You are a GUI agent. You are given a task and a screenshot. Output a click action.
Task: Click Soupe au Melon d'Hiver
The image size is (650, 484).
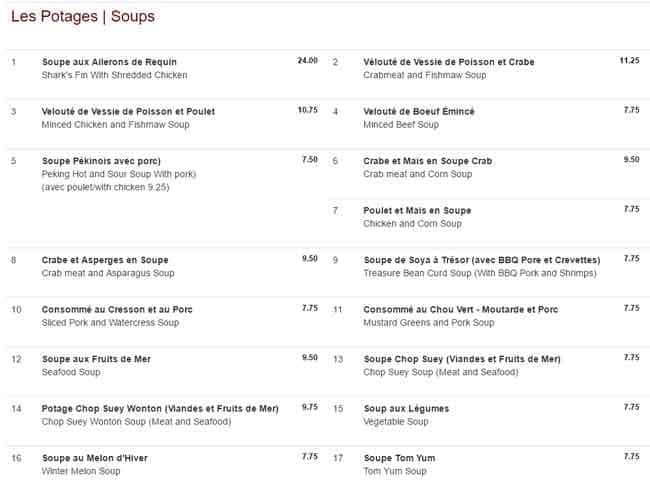(98, 458)
